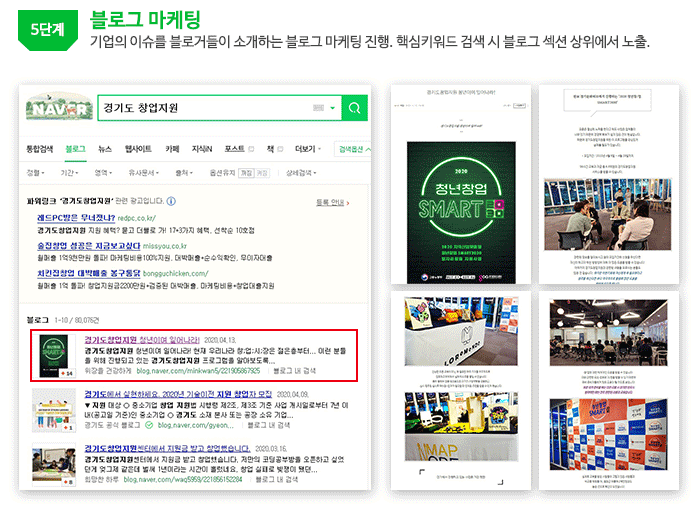Open blog post 경기도창업지원 청년이여 일어나라!
This screenshot has height=526, width=700.
[142, 340]
